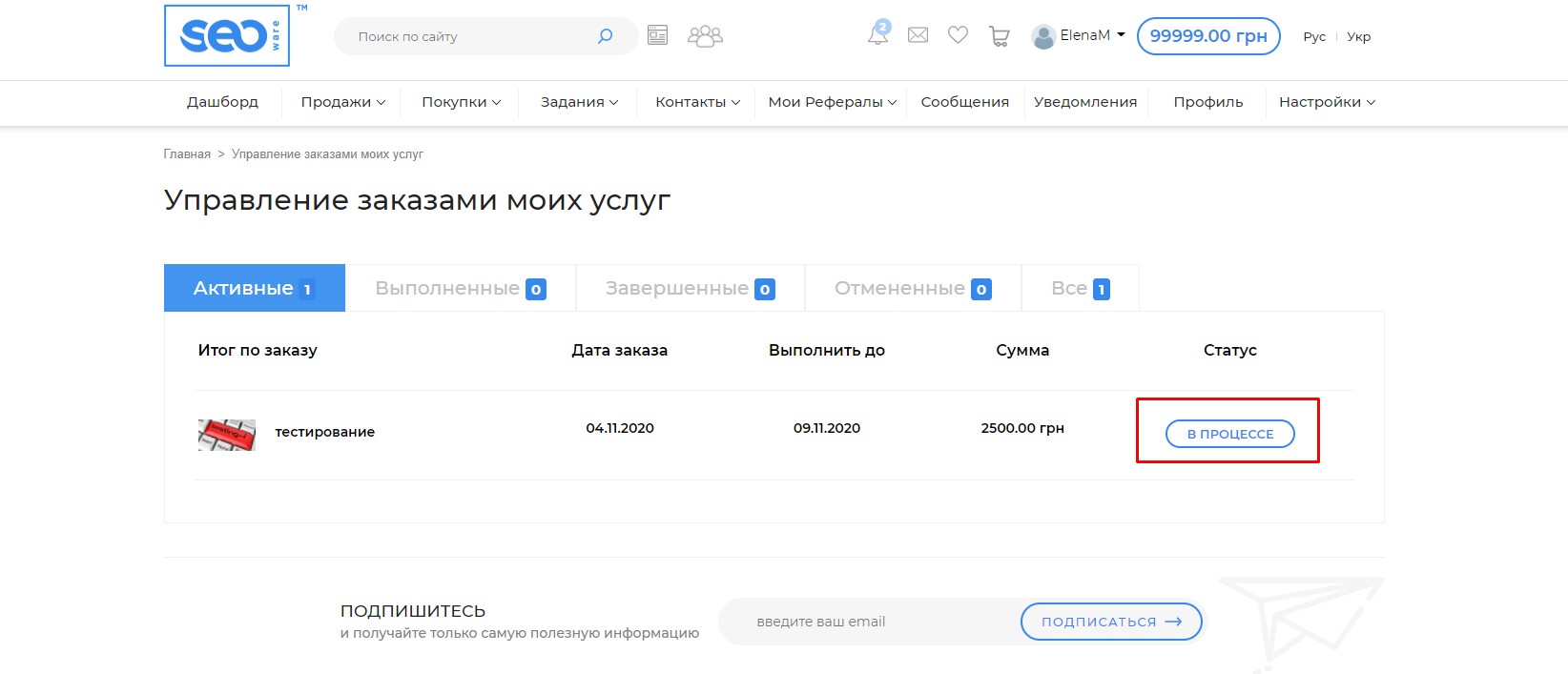
Task: Click the email subscription input field
Action: click(x=868, y=622)
